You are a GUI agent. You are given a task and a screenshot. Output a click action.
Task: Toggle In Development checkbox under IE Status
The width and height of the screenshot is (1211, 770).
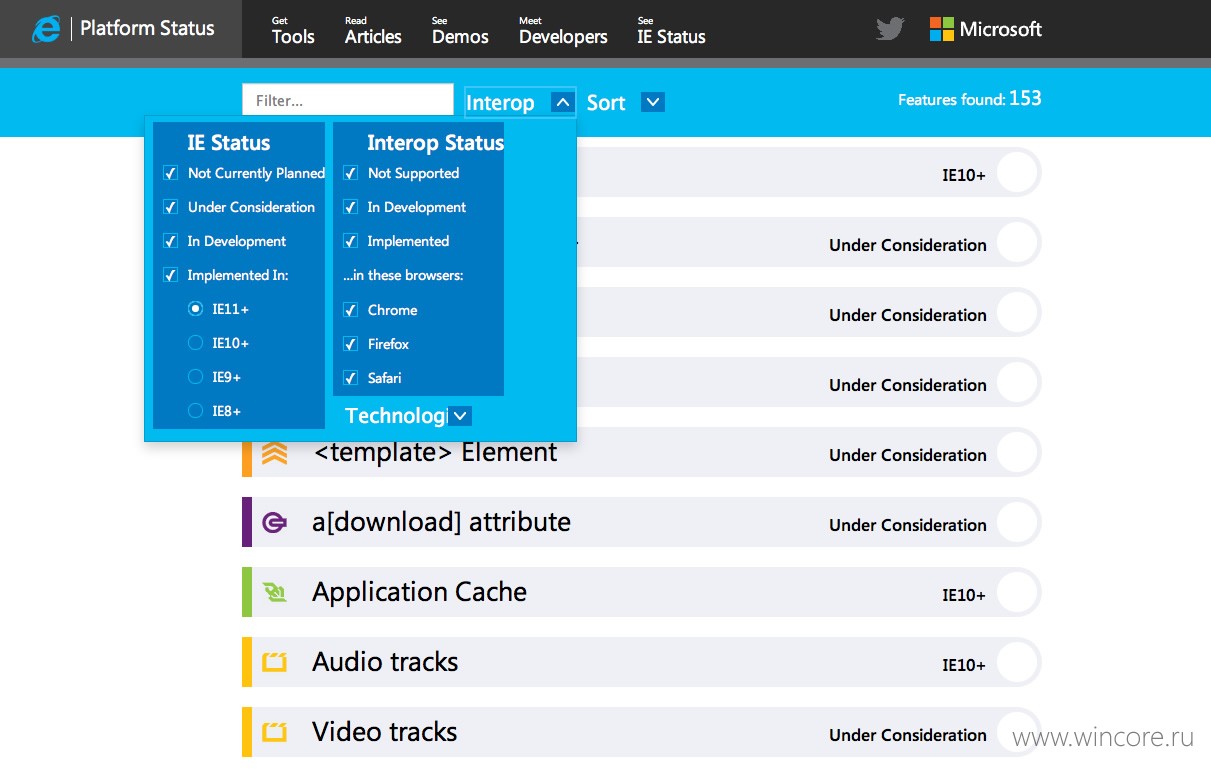170,241
